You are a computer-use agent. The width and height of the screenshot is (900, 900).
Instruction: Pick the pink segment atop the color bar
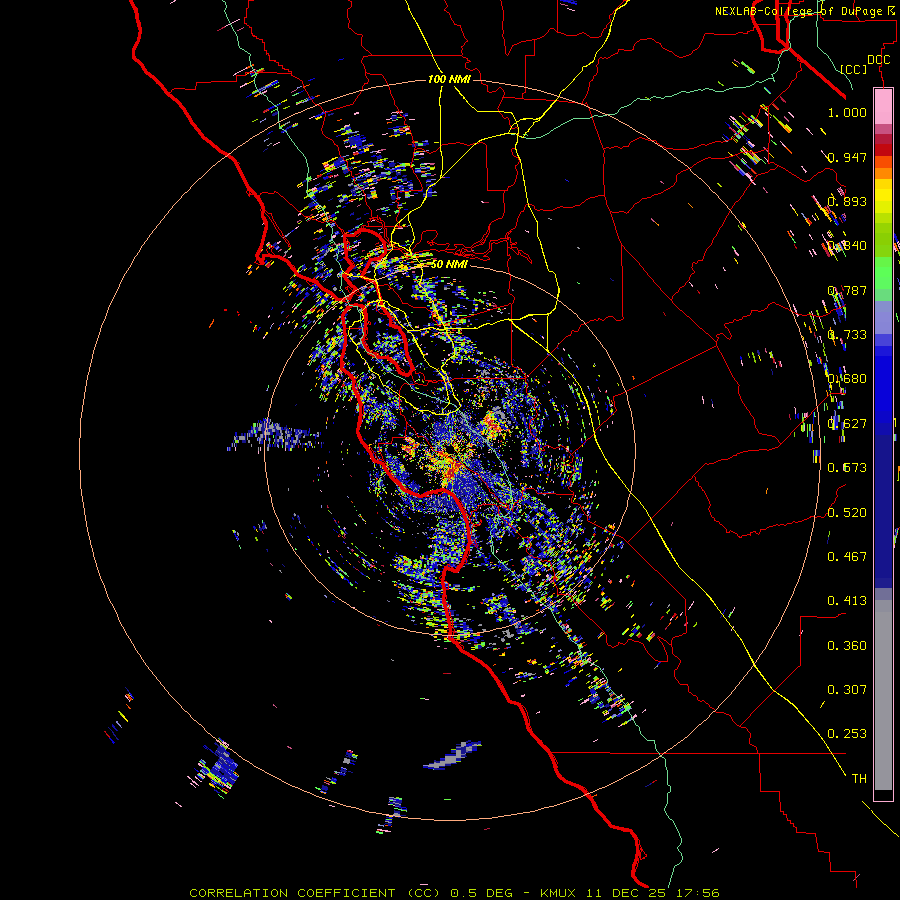click(x=883, y=107)
